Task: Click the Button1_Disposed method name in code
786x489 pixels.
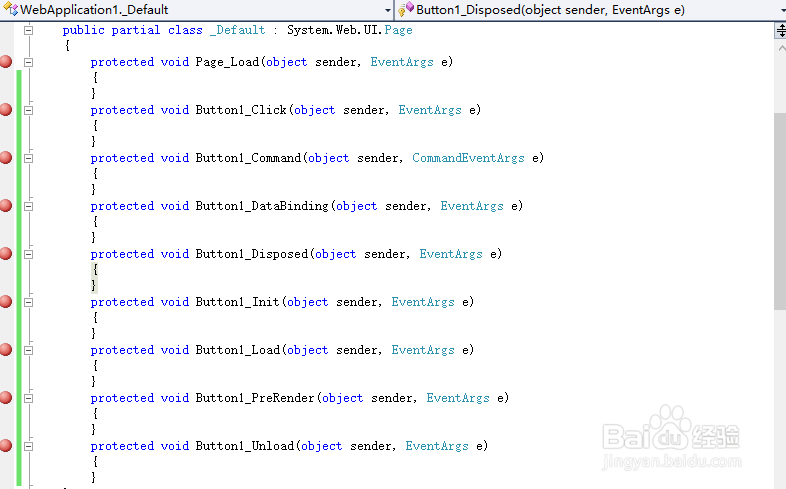Action: point(252,254)
